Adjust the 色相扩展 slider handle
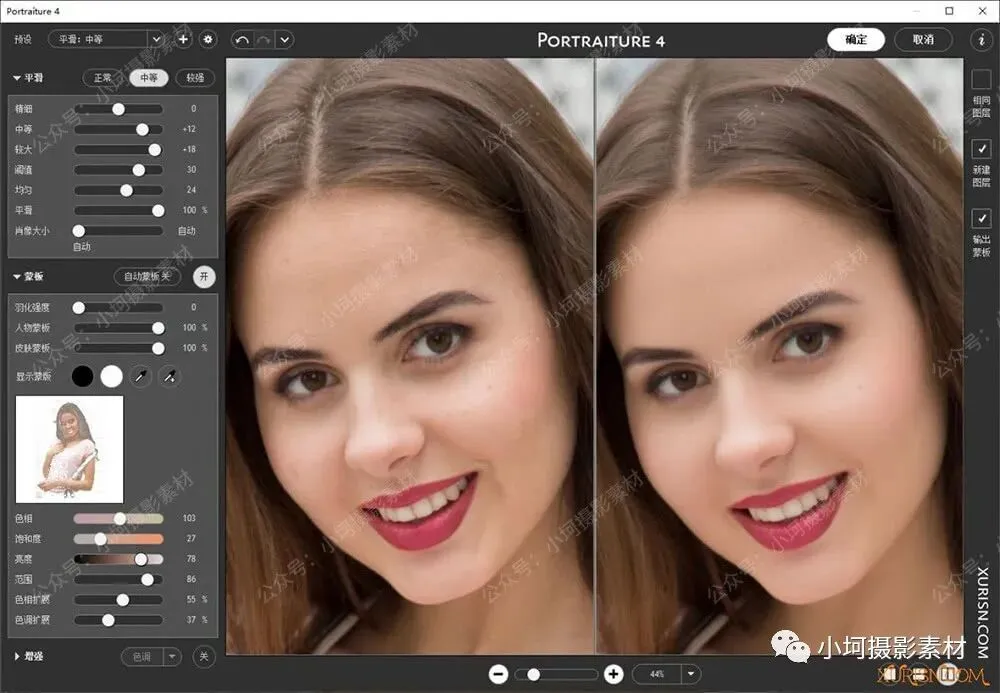This screenshot has width=1000, height=693. tap(122, 600)
